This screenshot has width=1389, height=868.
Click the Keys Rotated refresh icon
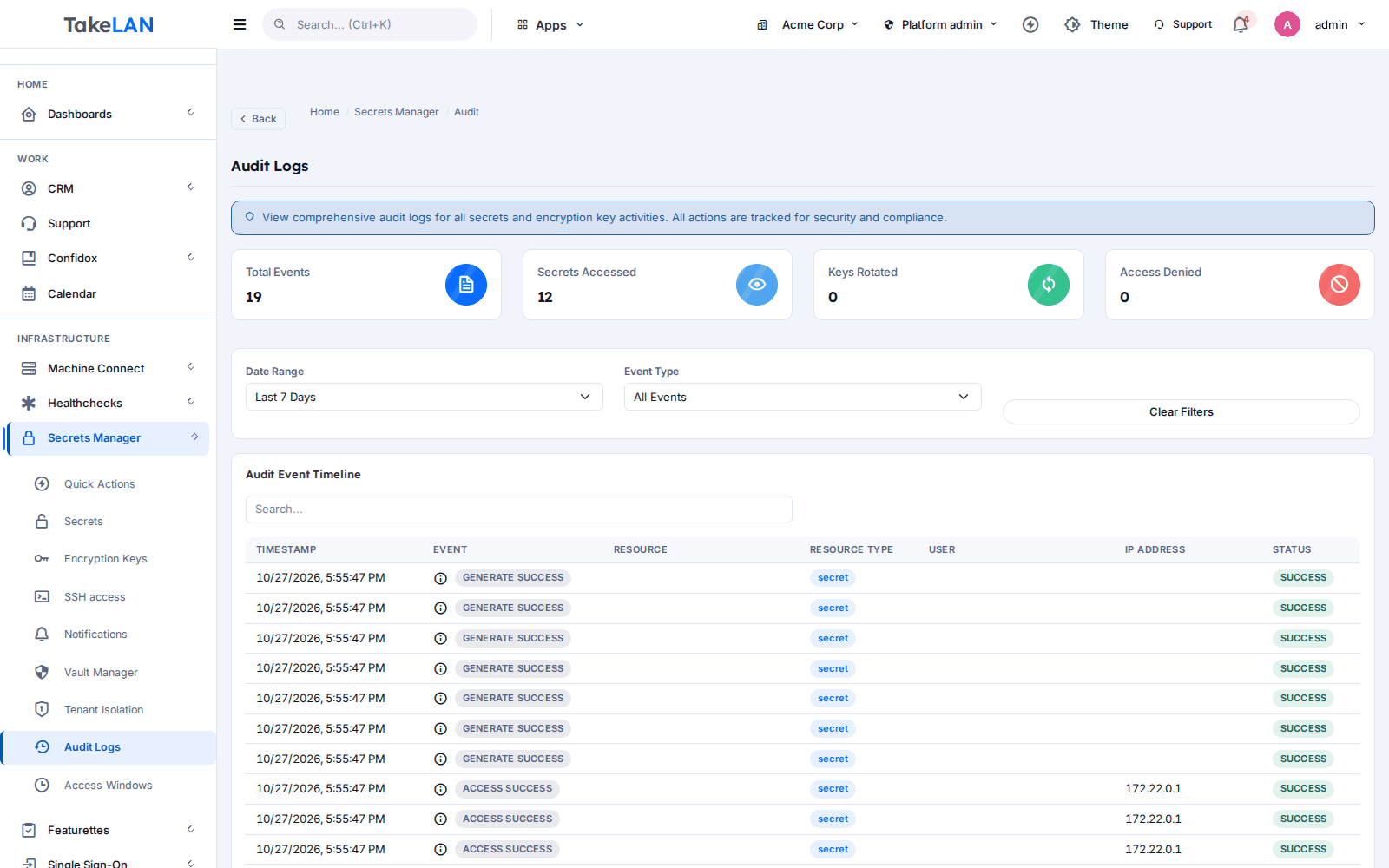coord(1049,285)
